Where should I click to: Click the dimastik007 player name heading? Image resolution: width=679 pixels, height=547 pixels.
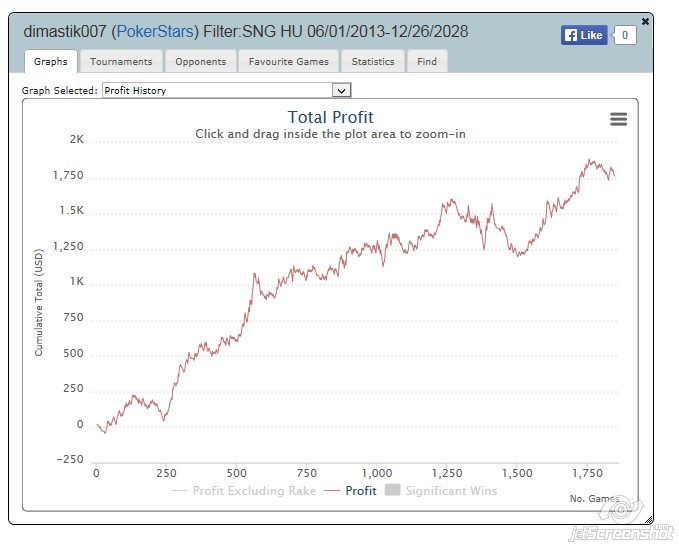(x=65, y=32)
